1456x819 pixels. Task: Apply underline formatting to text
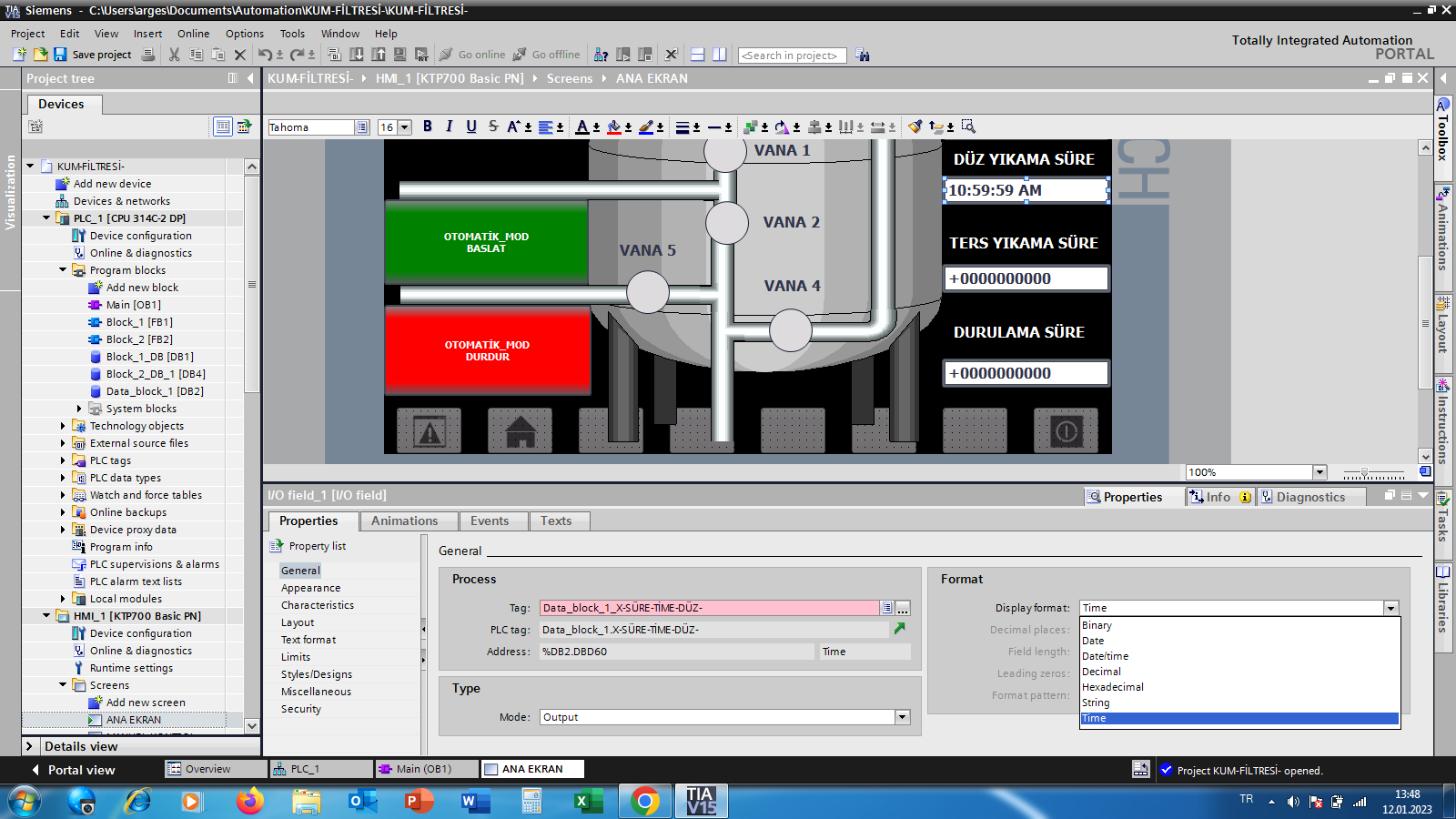point(471,126)
